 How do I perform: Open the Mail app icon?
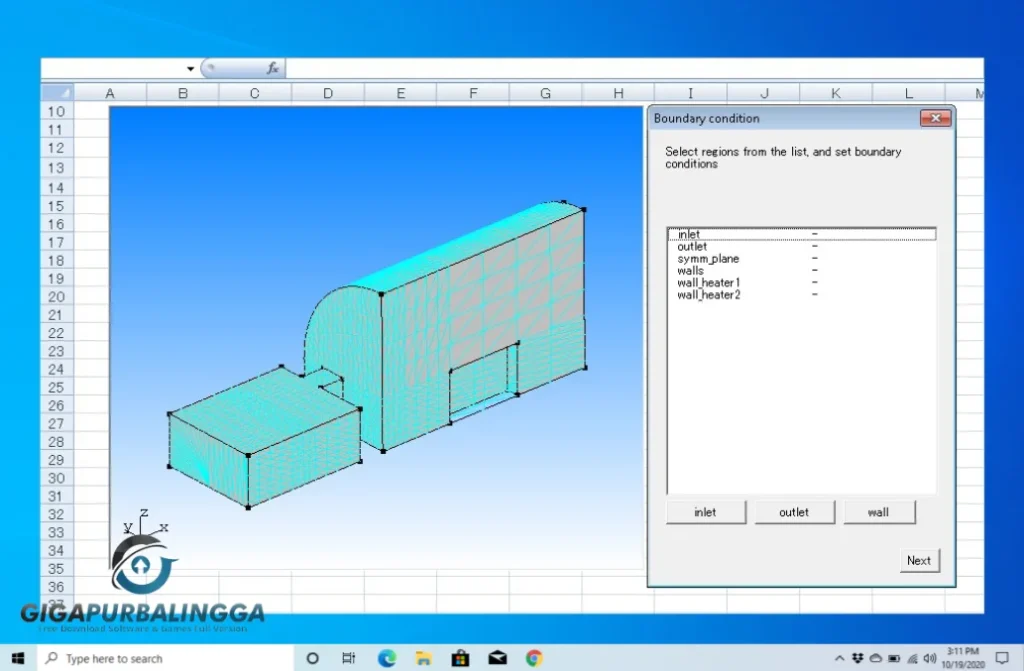coord(497,658)
